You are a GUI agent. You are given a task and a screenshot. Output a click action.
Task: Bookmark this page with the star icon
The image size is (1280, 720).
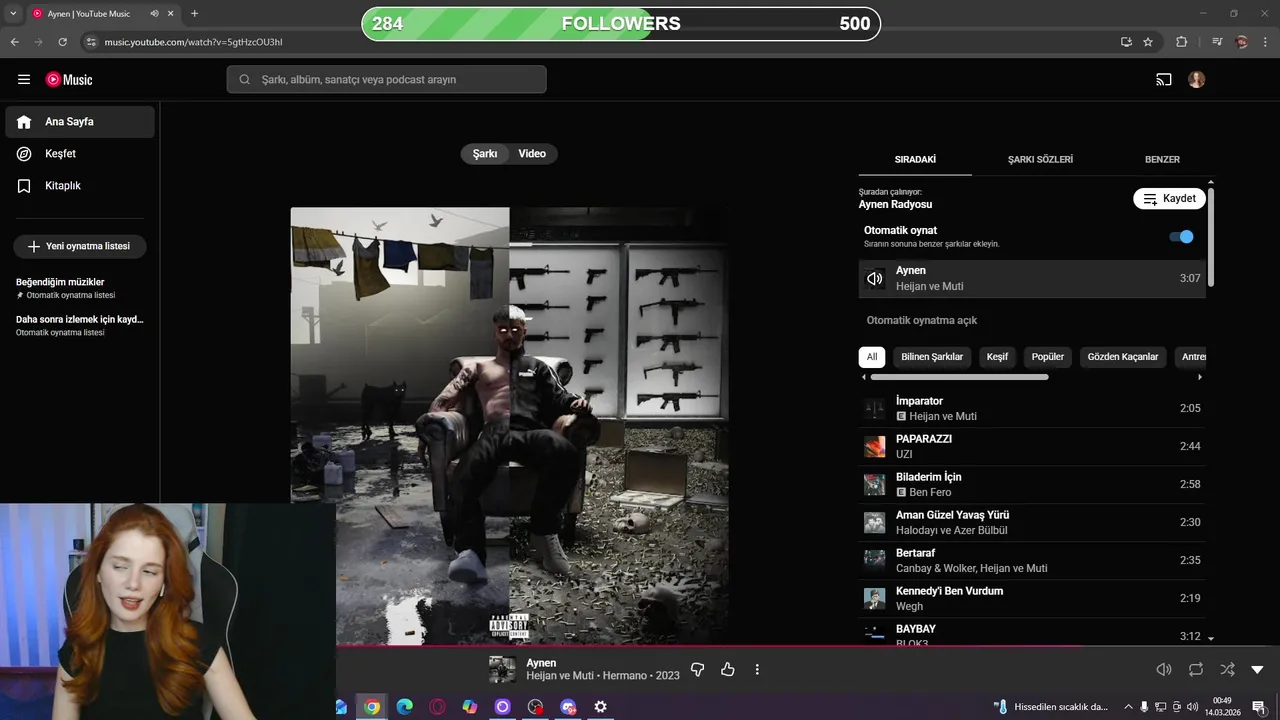(x=1148, y=42)
